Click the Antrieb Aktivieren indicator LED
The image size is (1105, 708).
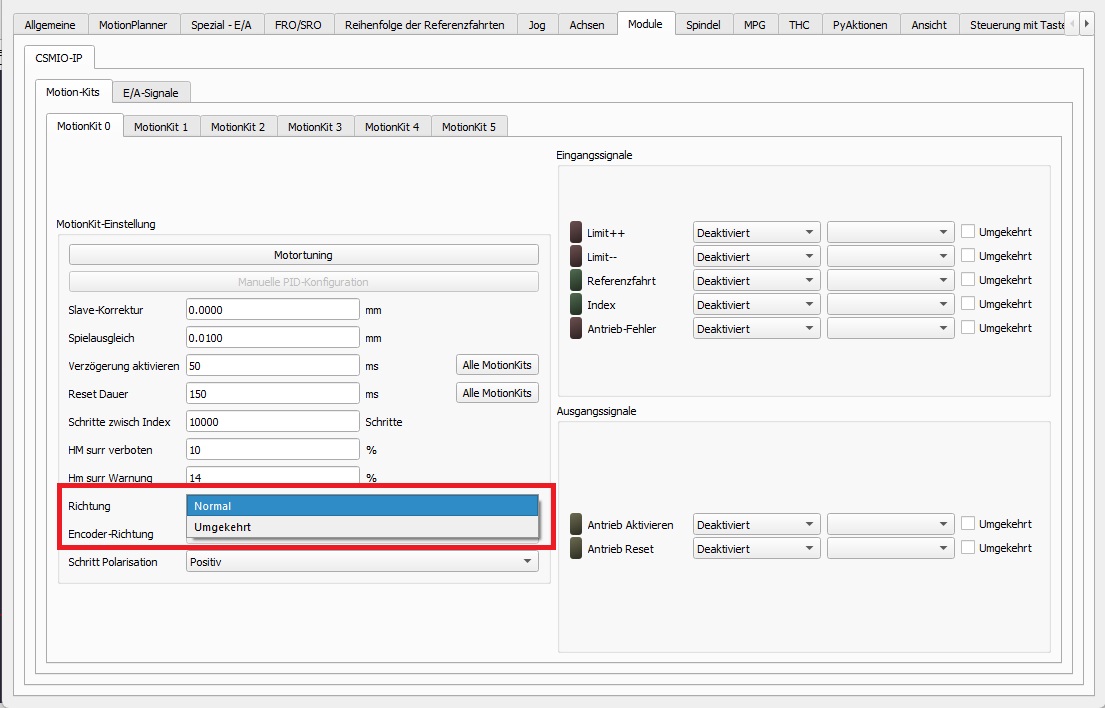click(x=576, y=524)
